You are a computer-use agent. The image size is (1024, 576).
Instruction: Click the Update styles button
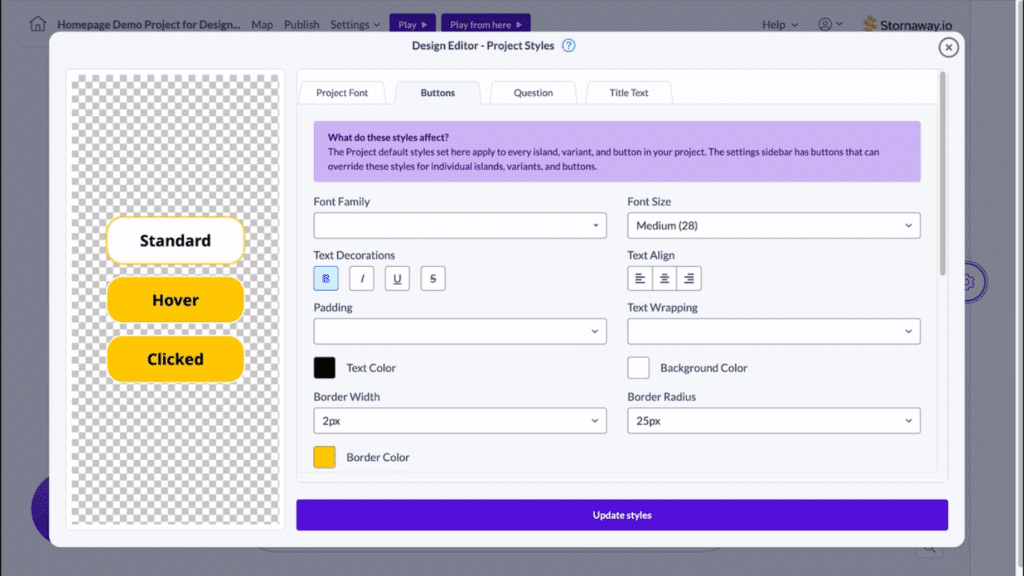622,515
